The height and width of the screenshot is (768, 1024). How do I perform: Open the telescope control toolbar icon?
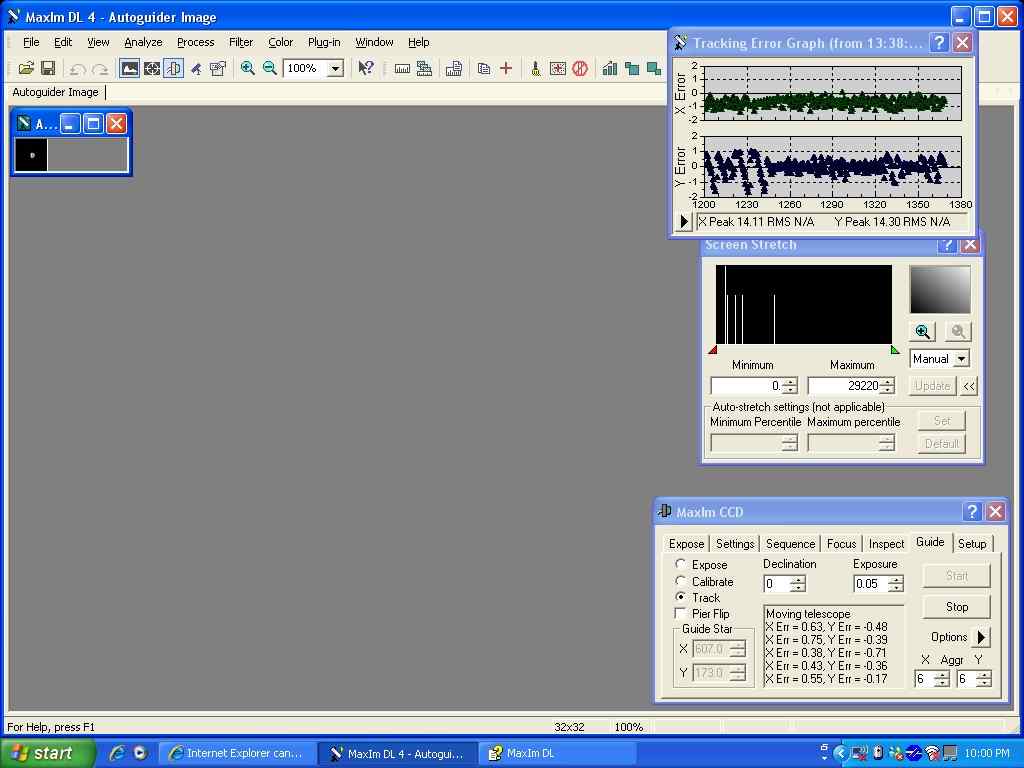[195, 68]
